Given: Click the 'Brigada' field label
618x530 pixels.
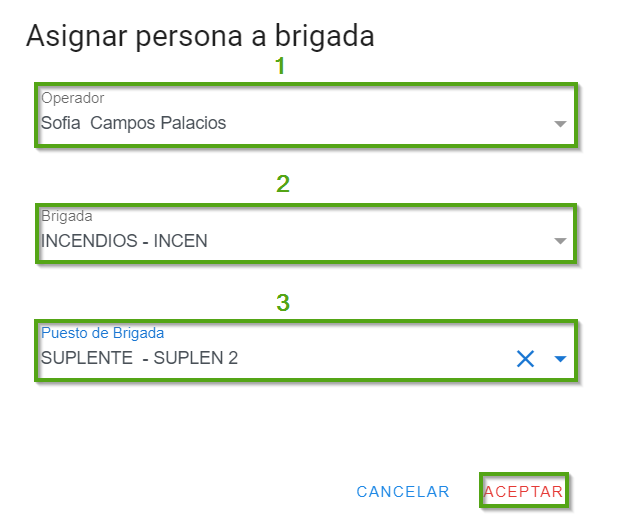Looking at the screenshot, I should tap(66, 215).
